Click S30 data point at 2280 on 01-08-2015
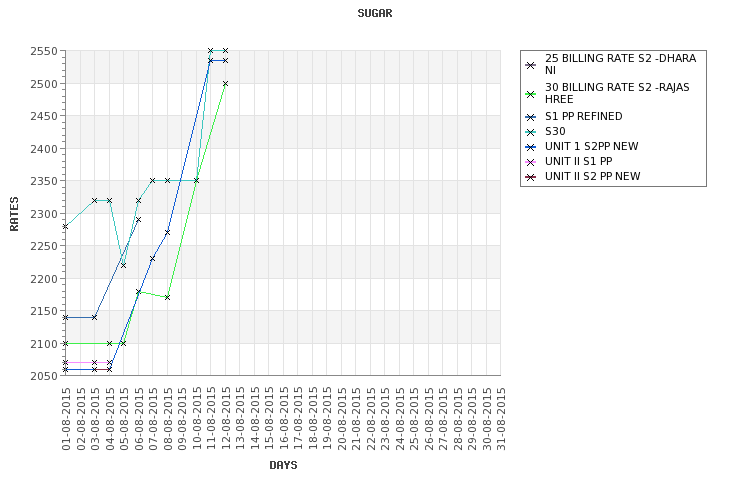This screenshot has width=750, height=500. [x=66, y=226]
